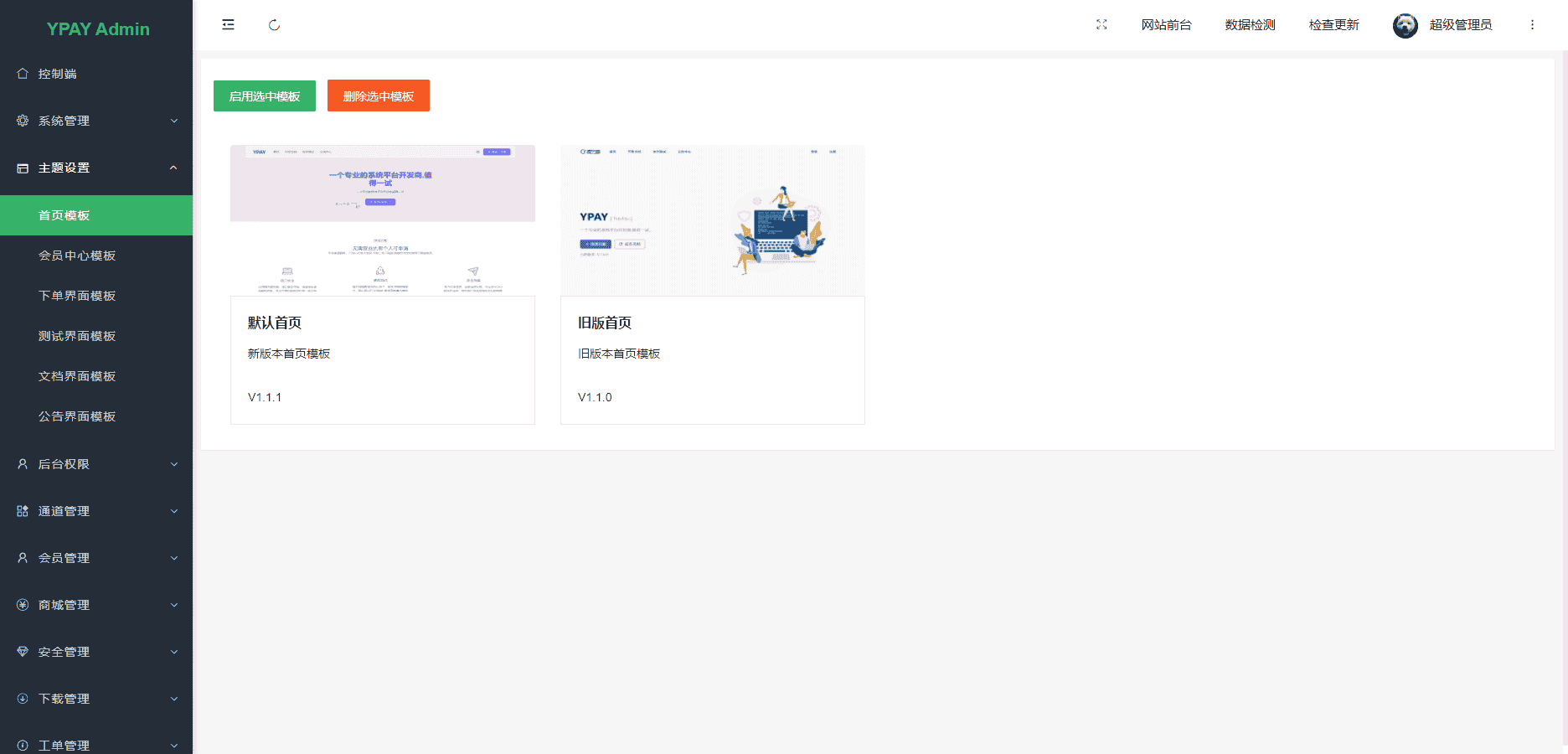Go to 文档界面模板 menu item
The image size is (1568, 754).
(x=77, y=376)
